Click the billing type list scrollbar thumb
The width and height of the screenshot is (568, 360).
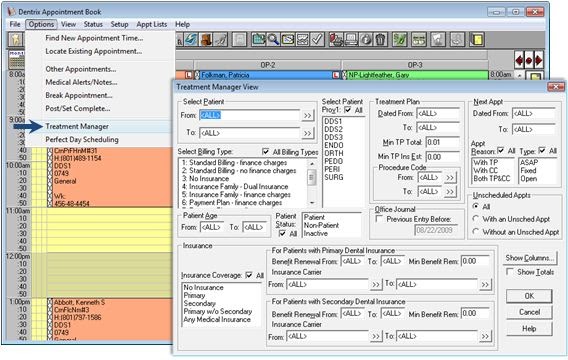(x=312, y=177)
